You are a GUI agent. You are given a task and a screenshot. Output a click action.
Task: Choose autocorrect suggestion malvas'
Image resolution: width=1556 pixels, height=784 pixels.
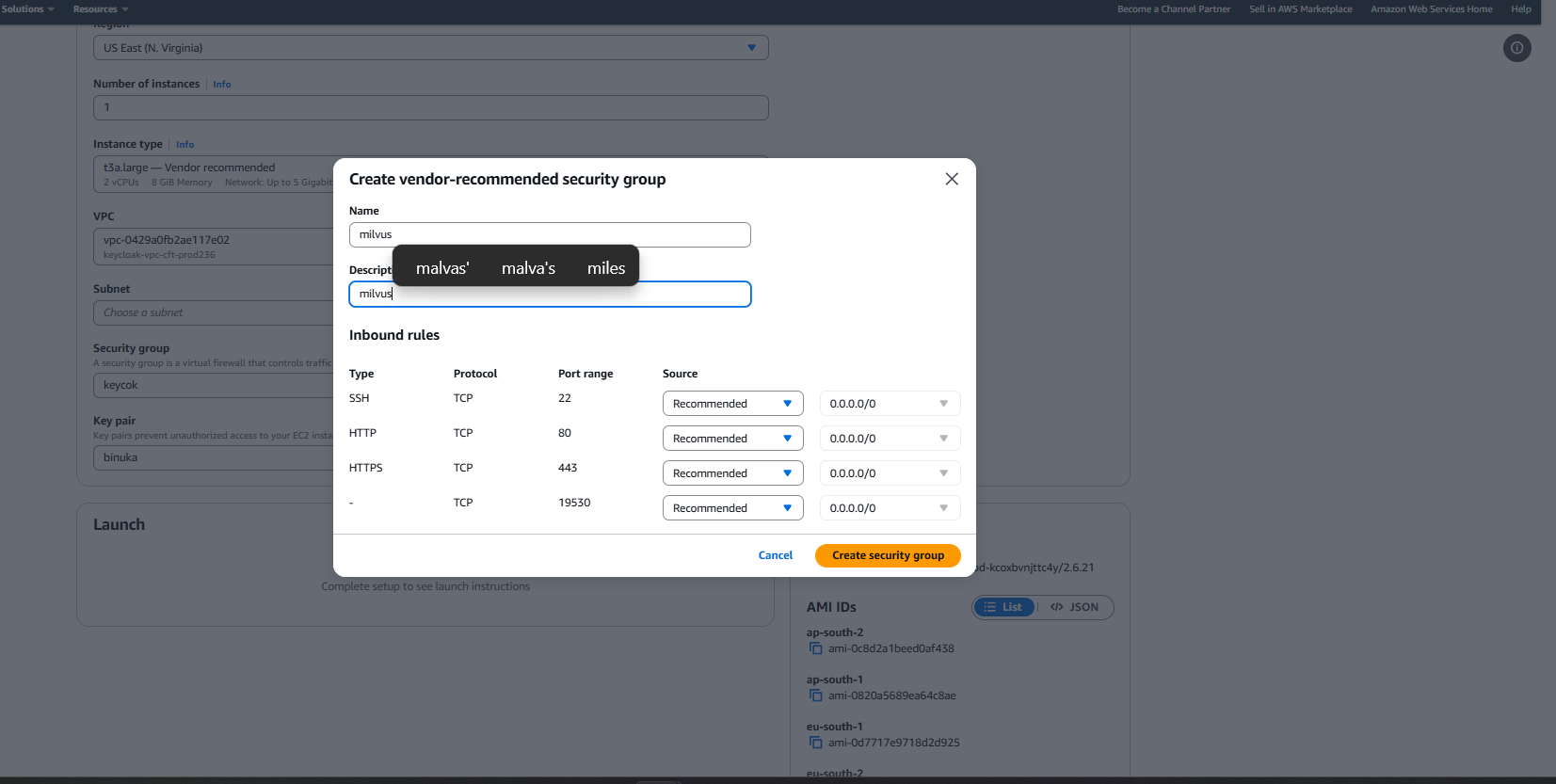tap(442, 268)
